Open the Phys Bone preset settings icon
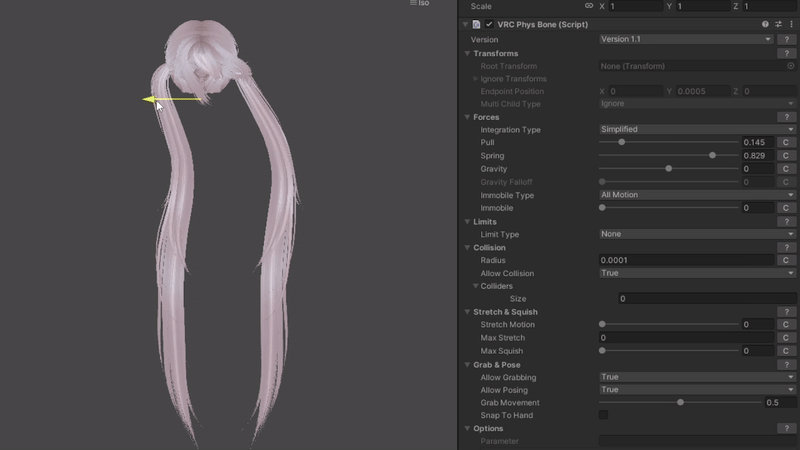The height and width of the screenshot is (450, 800). pyautogui.click(x=778, y=24)
